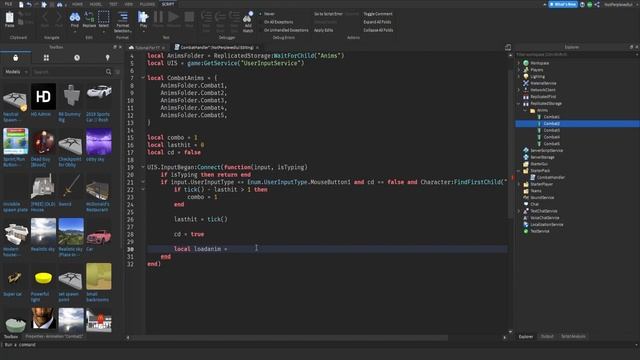Click the CombatHandler script icon in Explorer
Screen dimensions: 640x360
533,177
